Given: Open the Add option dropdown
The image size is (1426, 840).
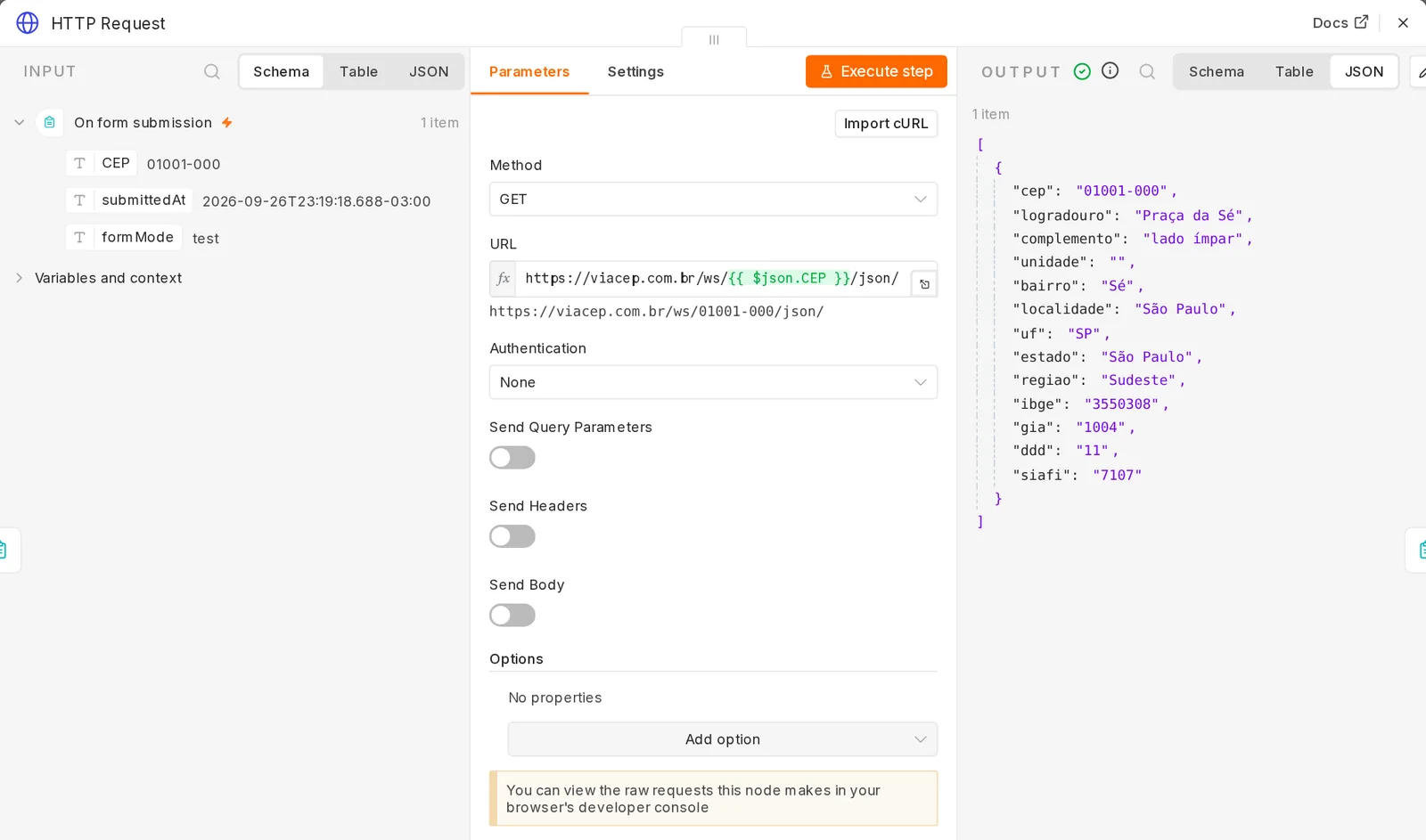Looking at the screenshot, I should coord(723,739).
